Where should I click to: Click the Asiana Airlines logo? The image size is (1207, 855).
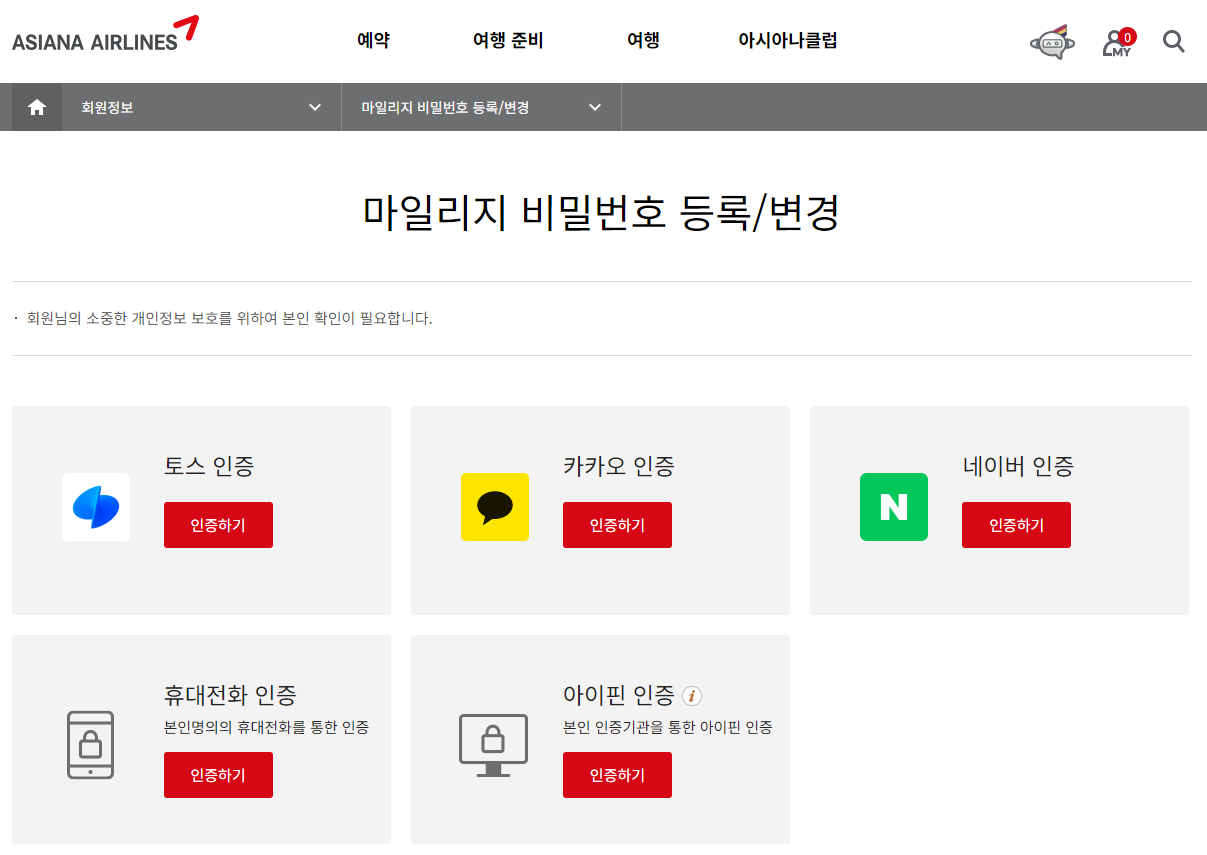105,34
